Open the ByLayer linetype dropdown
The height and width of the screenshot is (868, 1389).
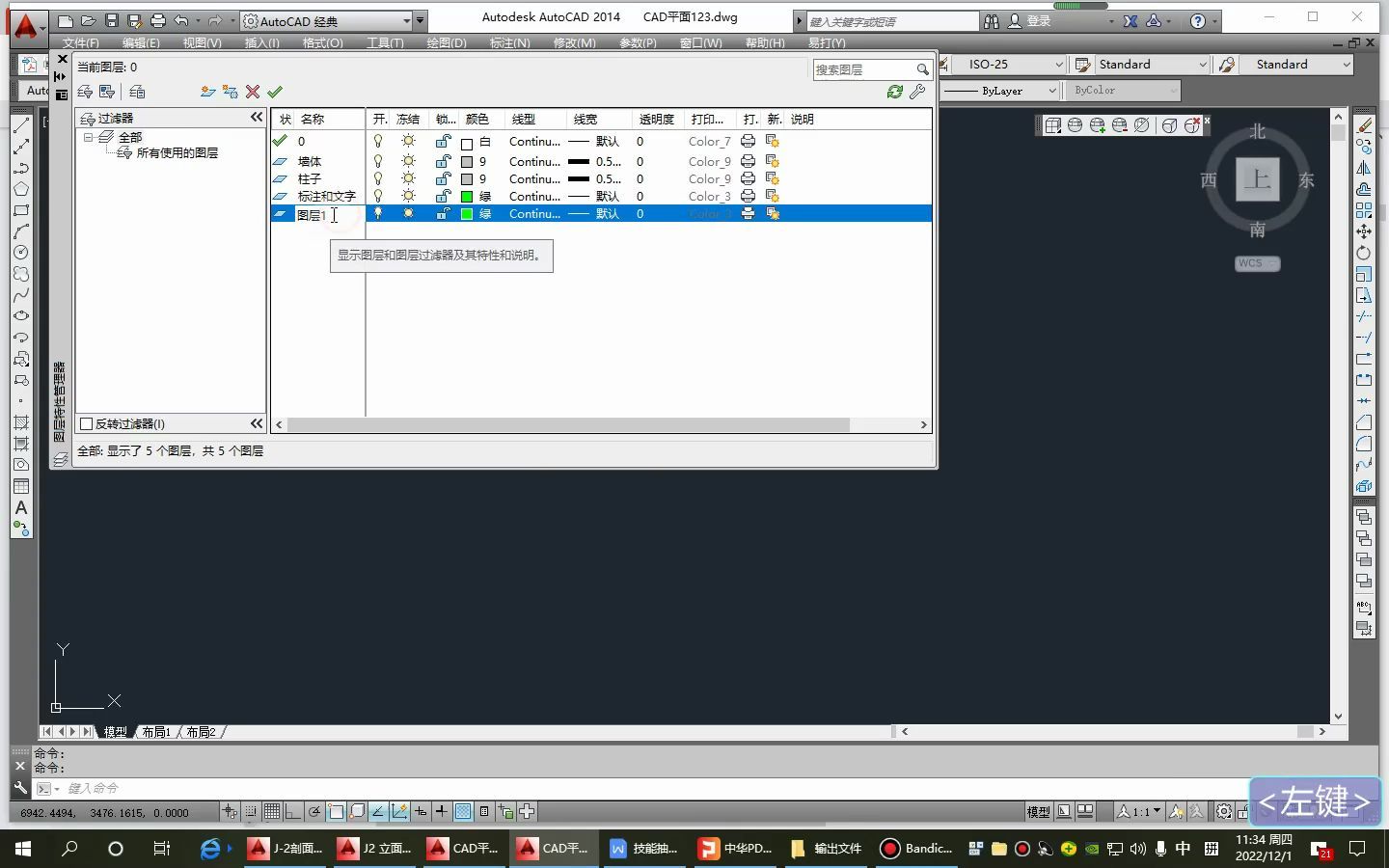coord(1051,91)
